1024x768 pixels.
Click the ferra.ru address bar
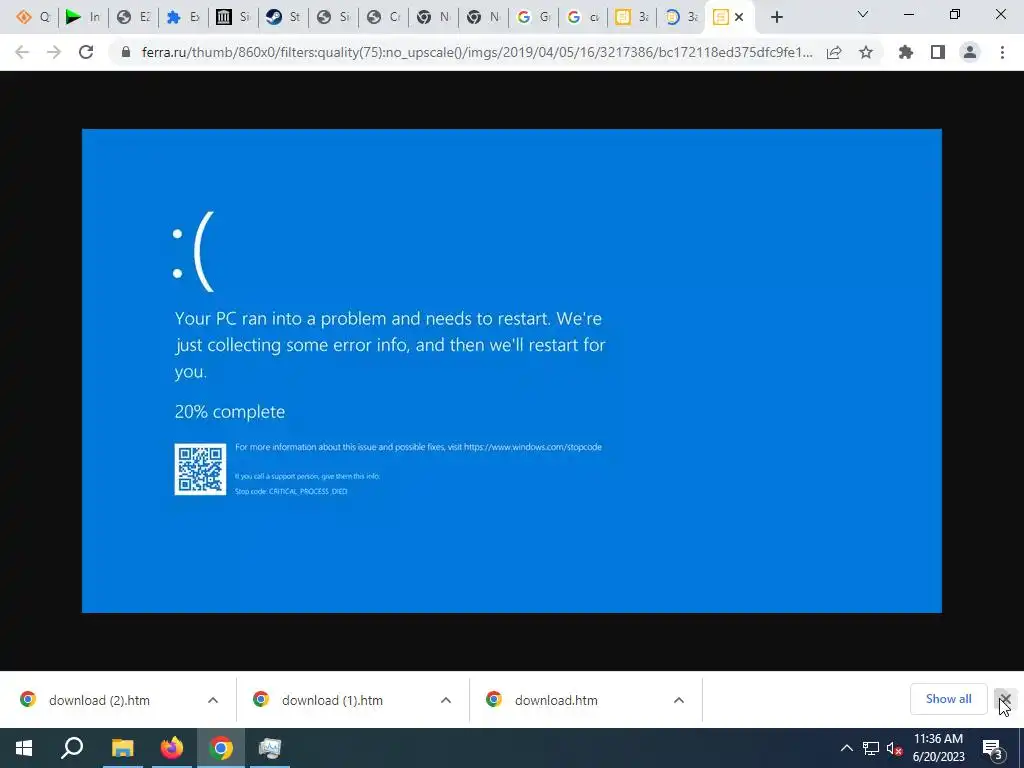[x=477, y=52]
